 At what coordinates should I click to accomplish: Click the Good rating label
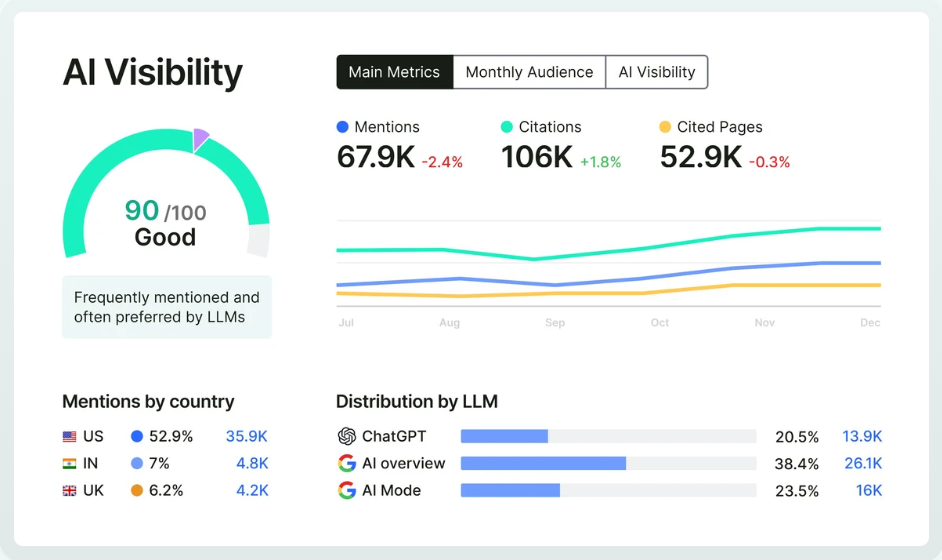165,237
